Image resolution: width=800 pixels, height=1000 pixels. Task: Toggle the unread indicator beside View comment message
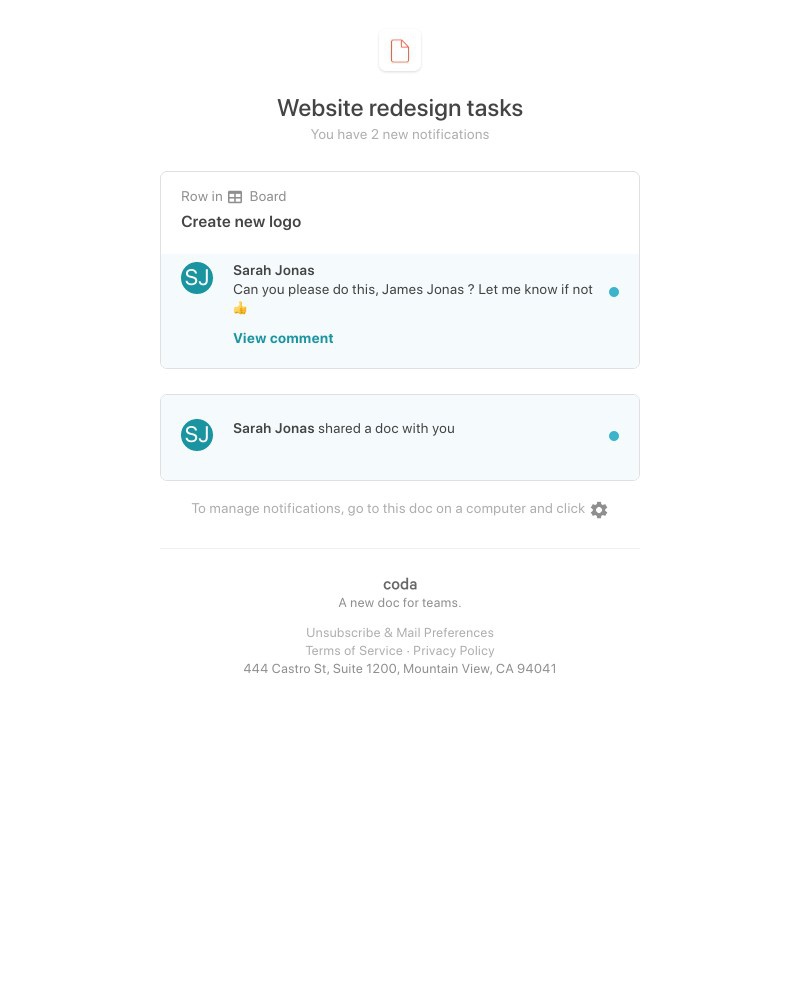tap(614, 292)
